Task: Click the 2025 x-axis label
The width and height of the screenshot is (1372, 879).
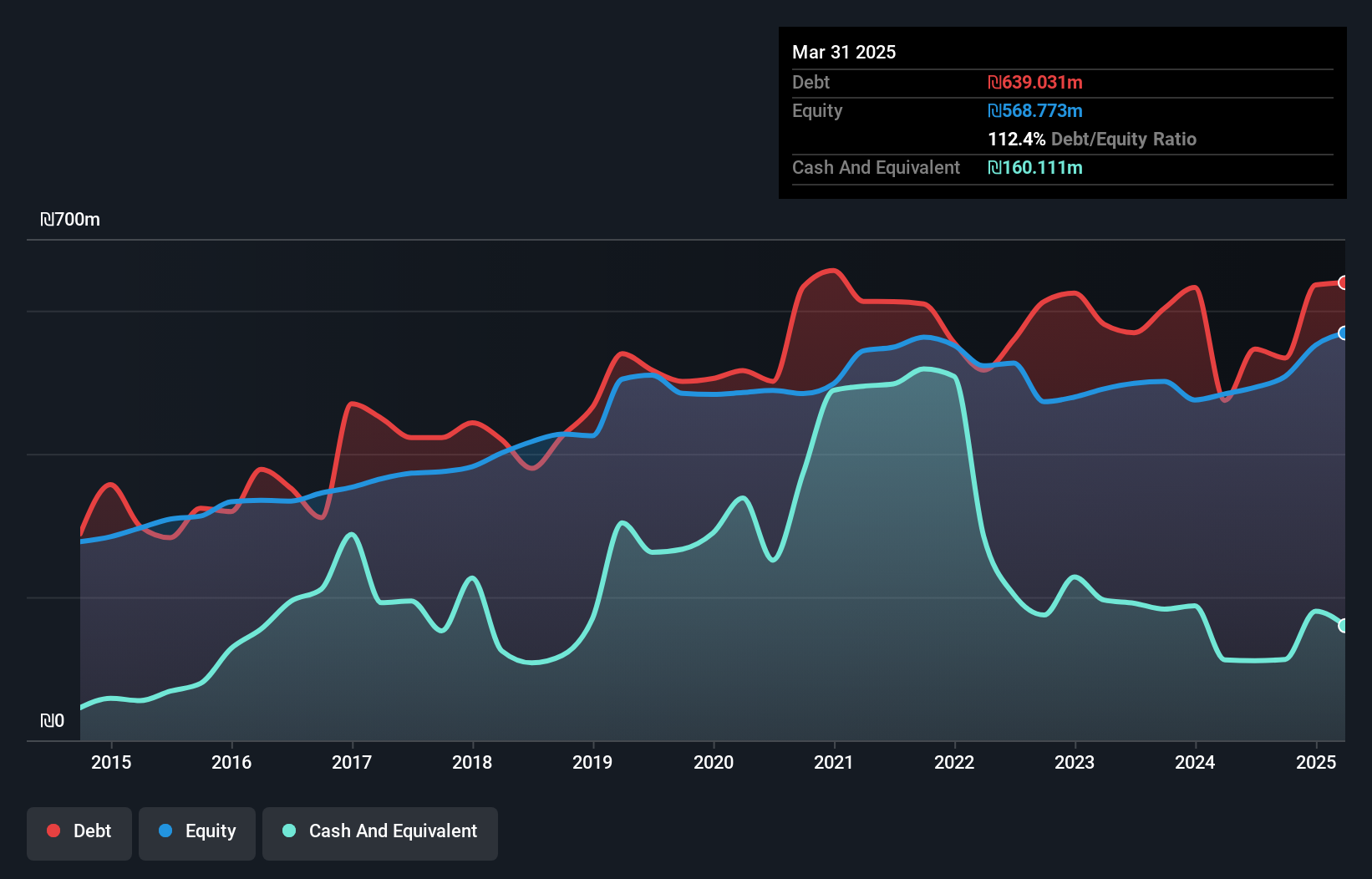Action: [1316, 762]
